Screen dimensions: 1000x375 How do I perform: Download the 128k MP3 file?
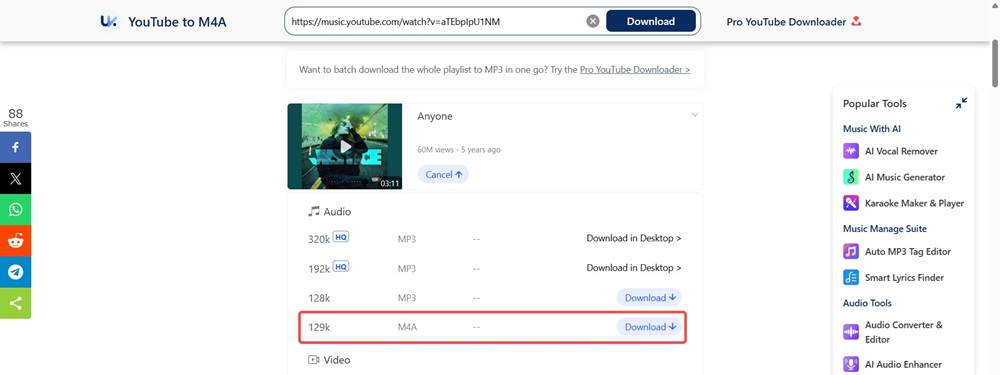[x=649, y=298]
